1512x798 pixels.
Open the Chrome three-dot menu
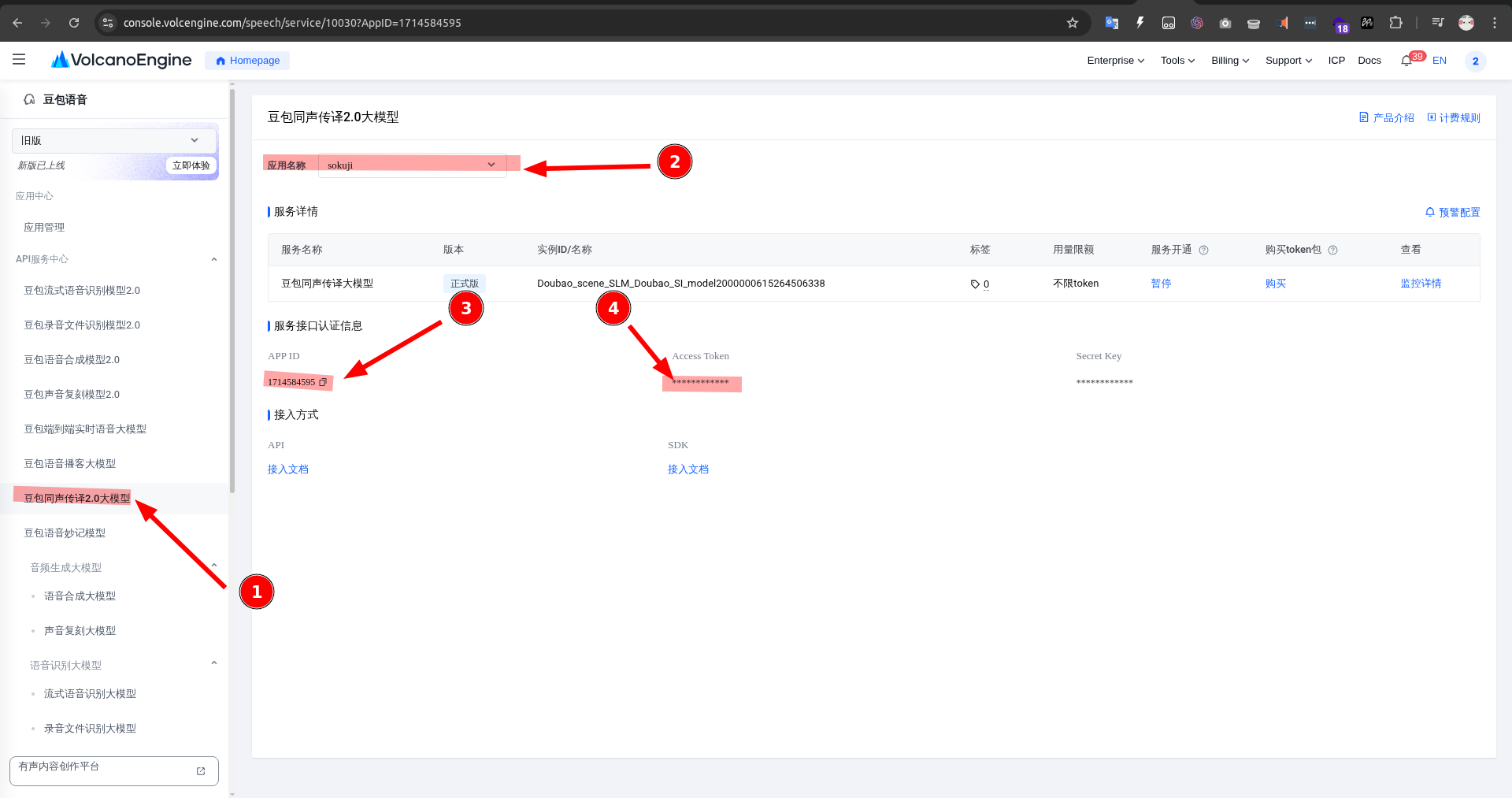click(x=1495, y=23)
